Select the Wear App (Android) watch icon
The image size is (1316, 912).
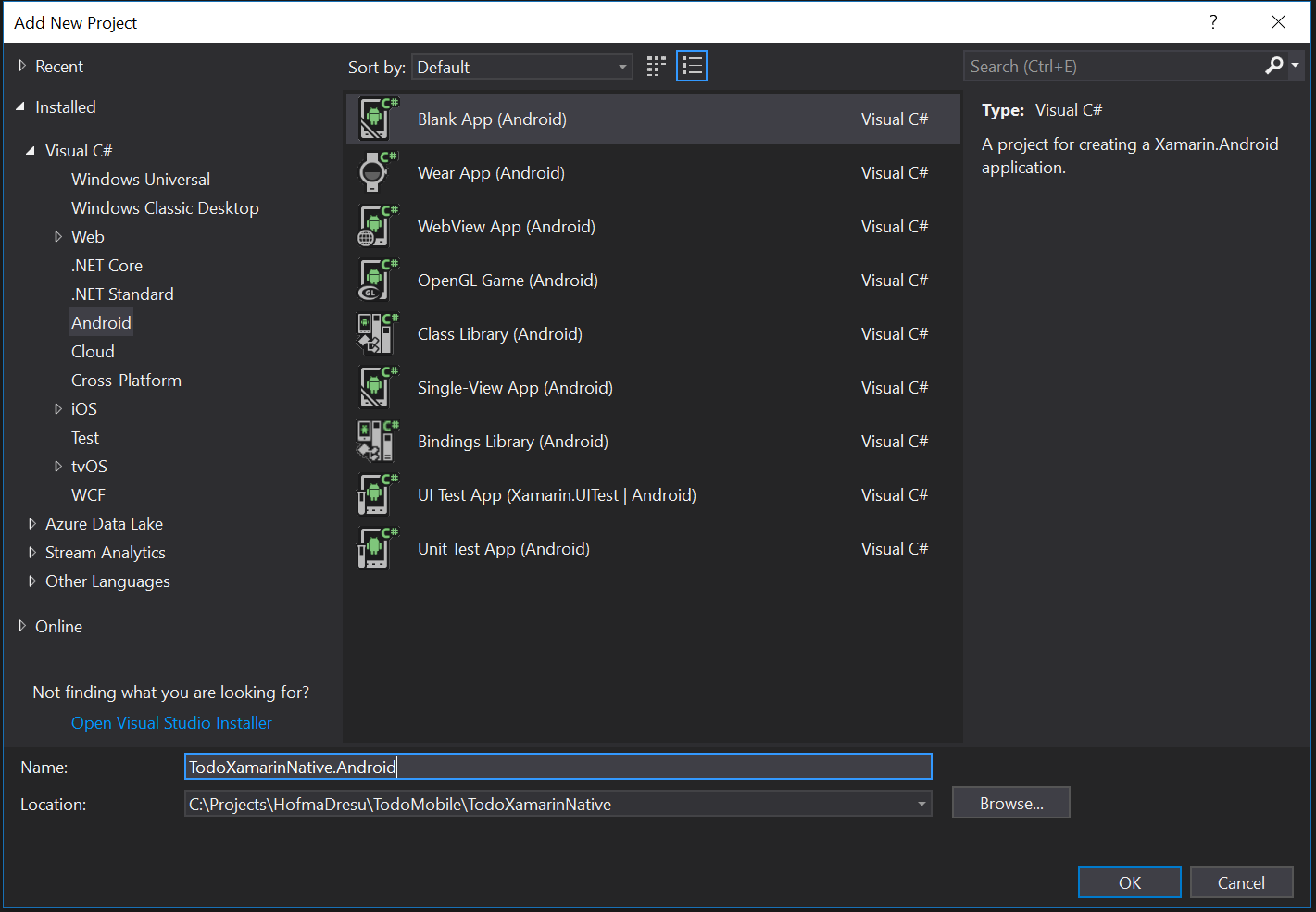point(378,172)
